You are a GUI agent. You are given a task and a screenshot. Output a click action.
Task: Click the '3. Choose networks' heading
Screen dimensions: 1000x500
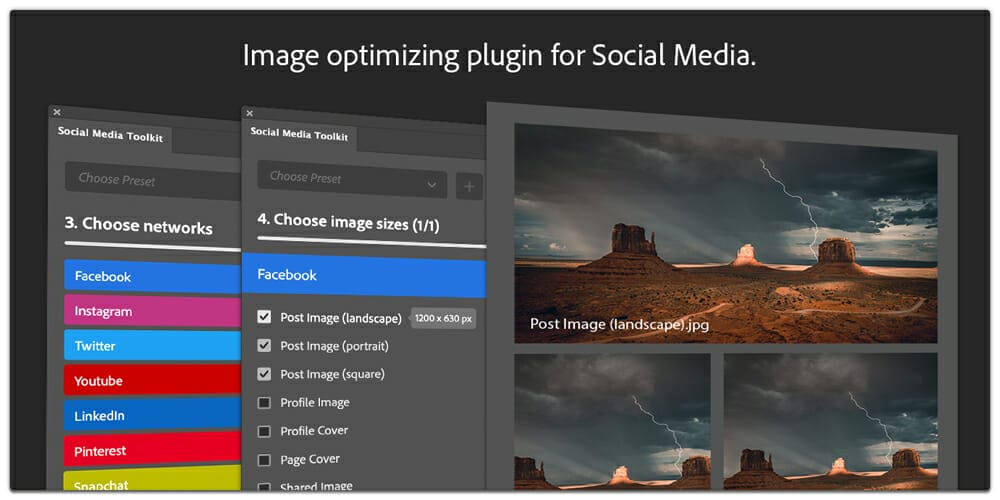click(138, 225)
